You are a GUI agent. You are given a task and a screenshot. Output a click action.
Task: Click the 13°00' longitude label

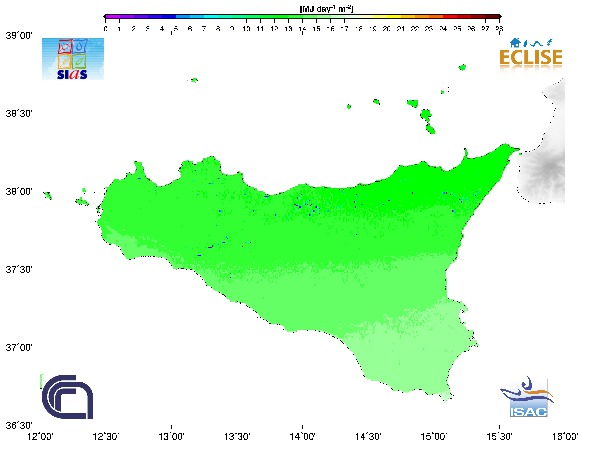pyautogui.click(x=171, y=437)
